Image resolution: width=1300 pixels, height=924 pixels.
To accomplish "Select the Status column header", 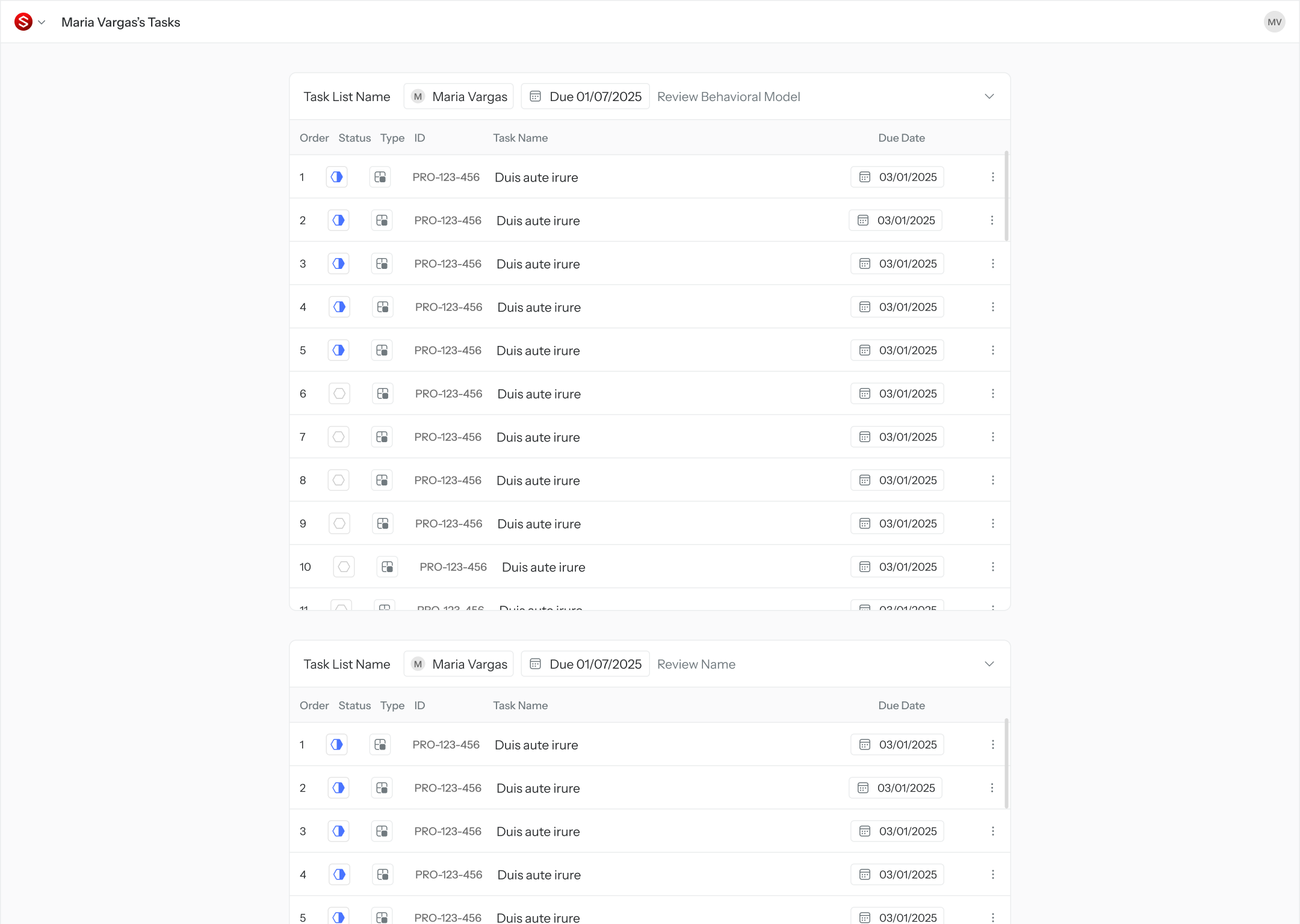I will click(x=354, y=138).
